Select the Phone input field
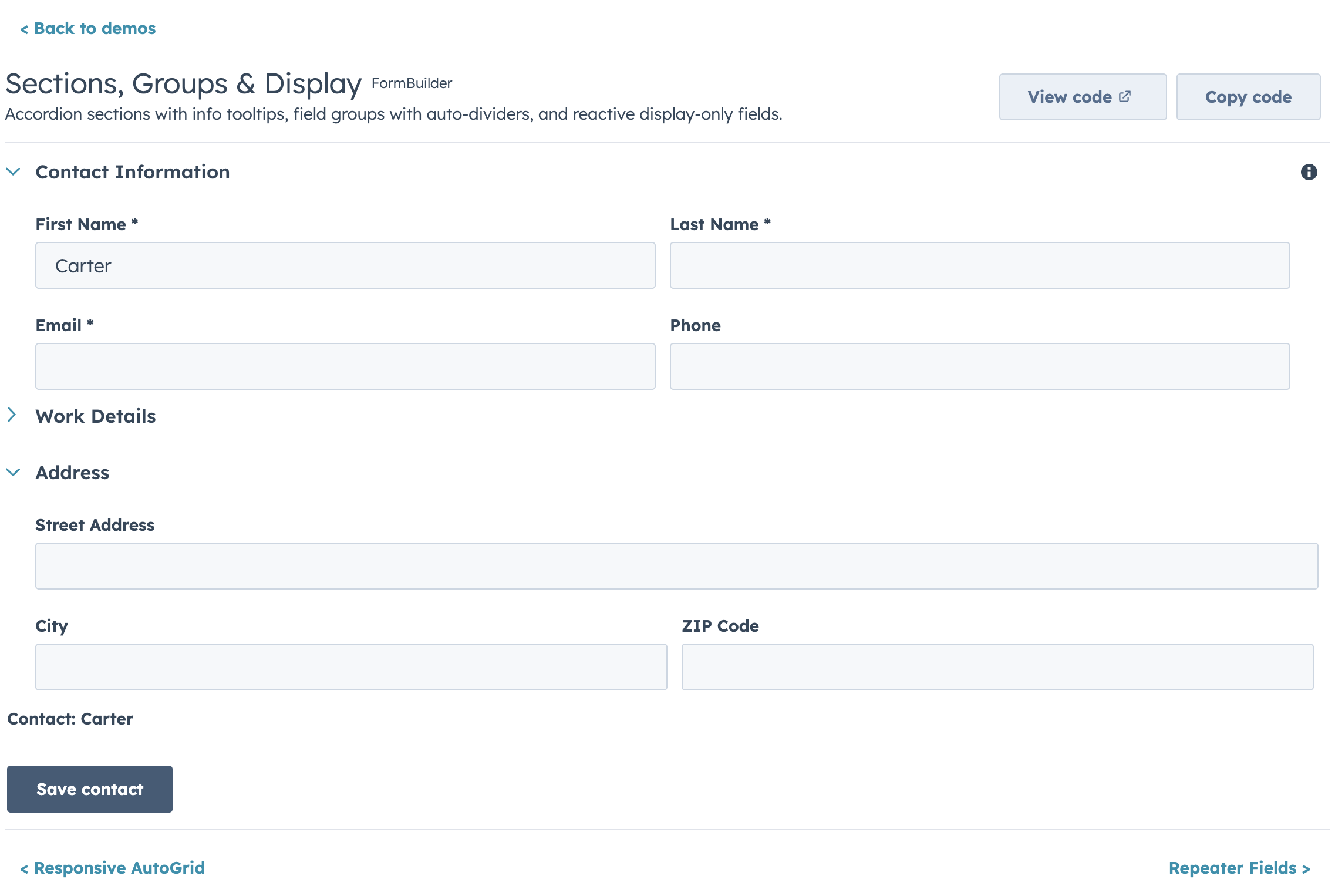The height and width of the screenshot is (896, 1335). (x=979, y=366)
